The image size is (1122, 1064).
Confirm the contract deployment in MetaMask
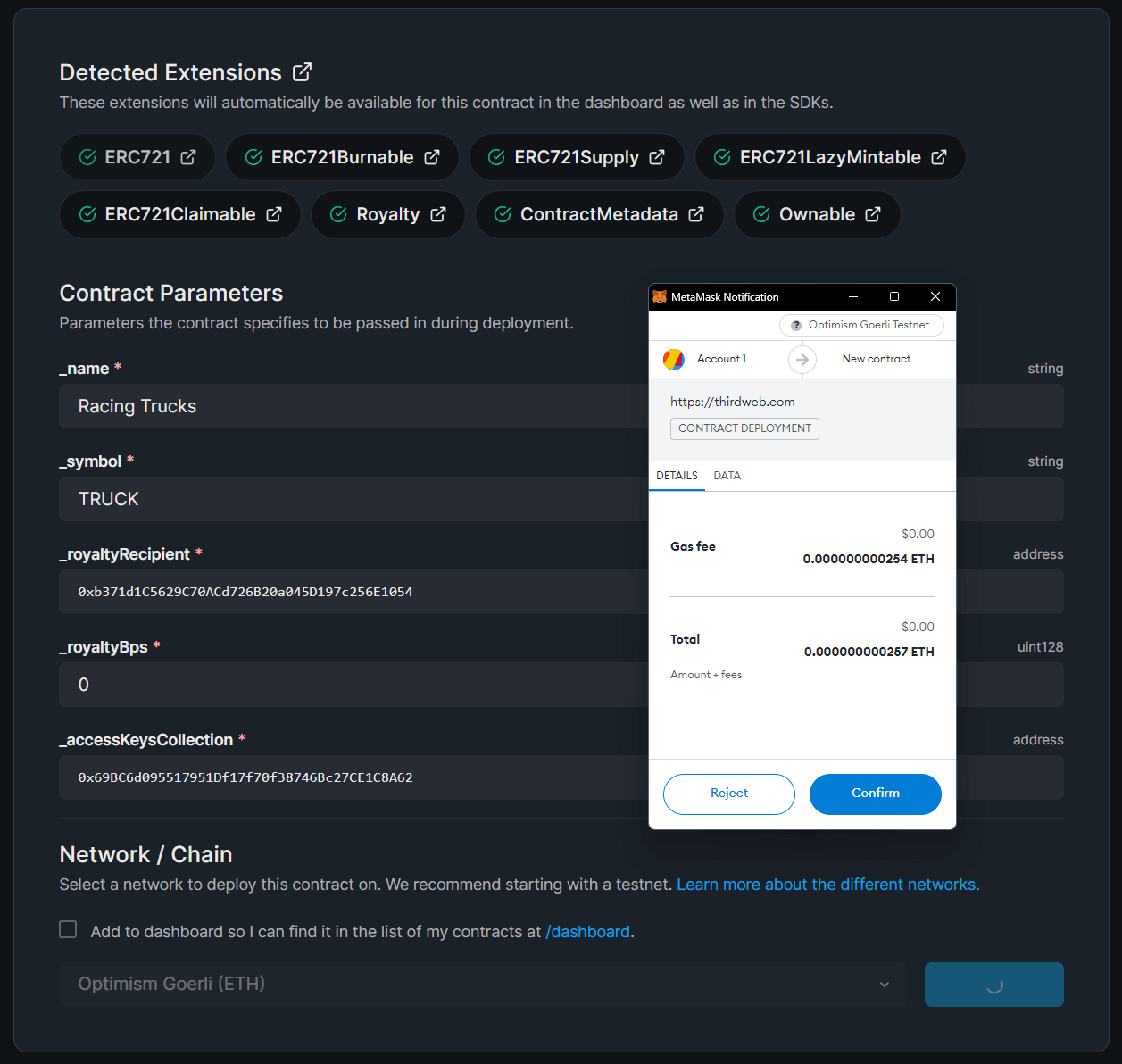tap(875, 794)
